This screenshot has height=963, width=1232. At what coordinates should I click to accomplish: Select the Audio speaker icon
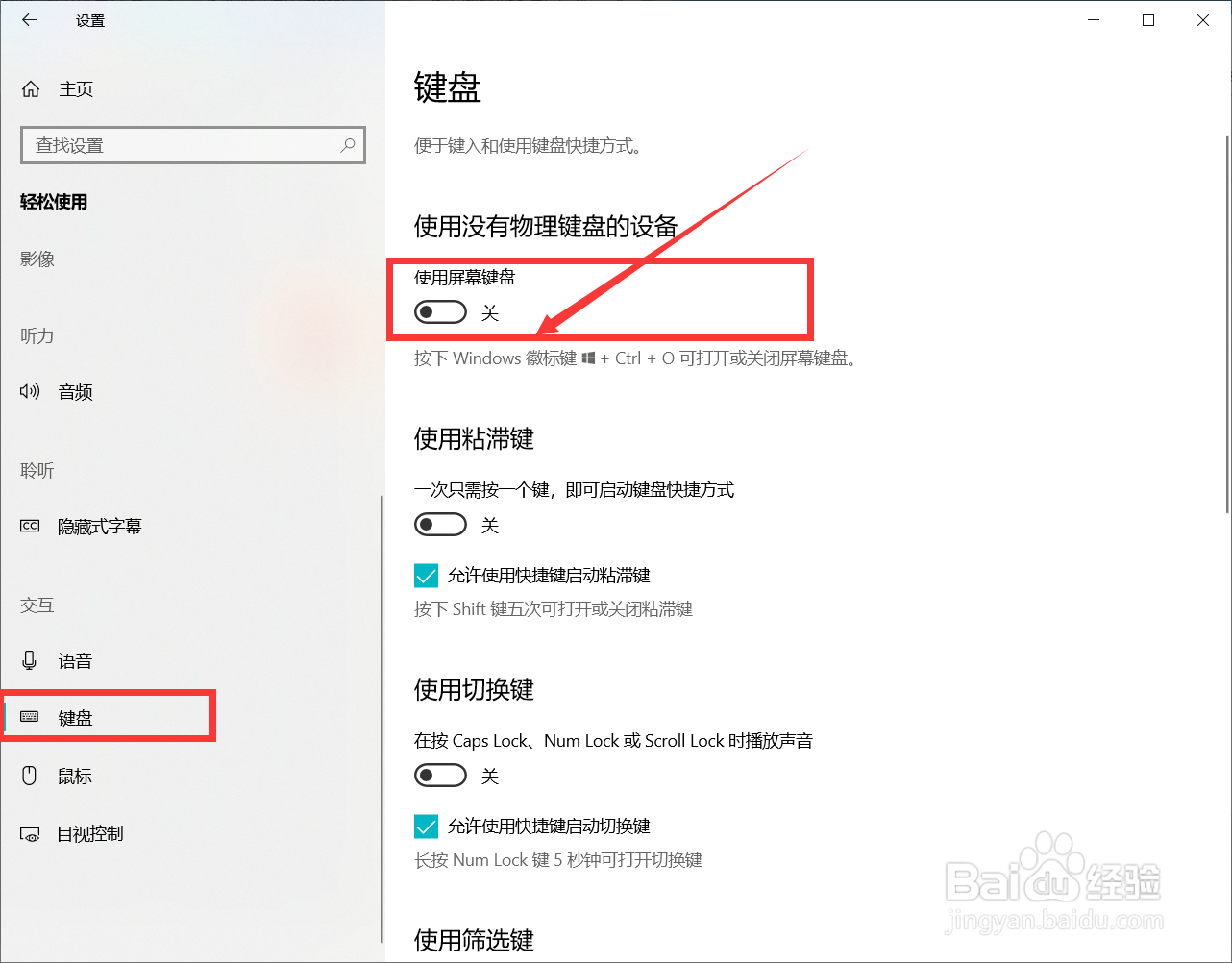[30, 391]
